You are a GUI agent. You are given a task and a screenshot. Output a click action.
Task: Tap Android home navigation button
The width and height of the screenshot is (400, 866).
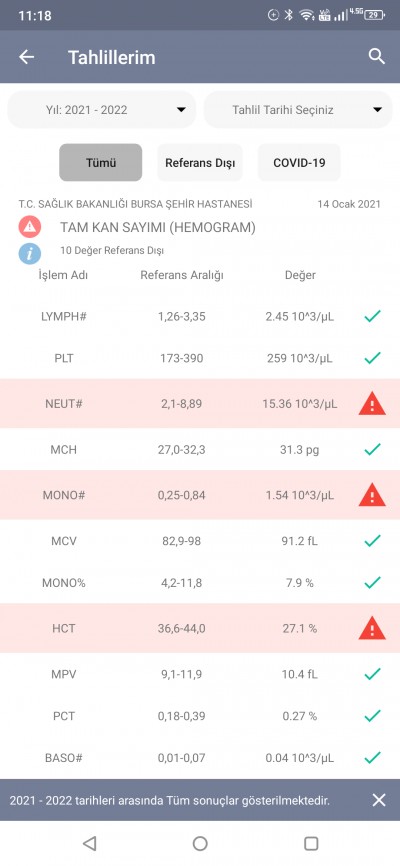200,843
